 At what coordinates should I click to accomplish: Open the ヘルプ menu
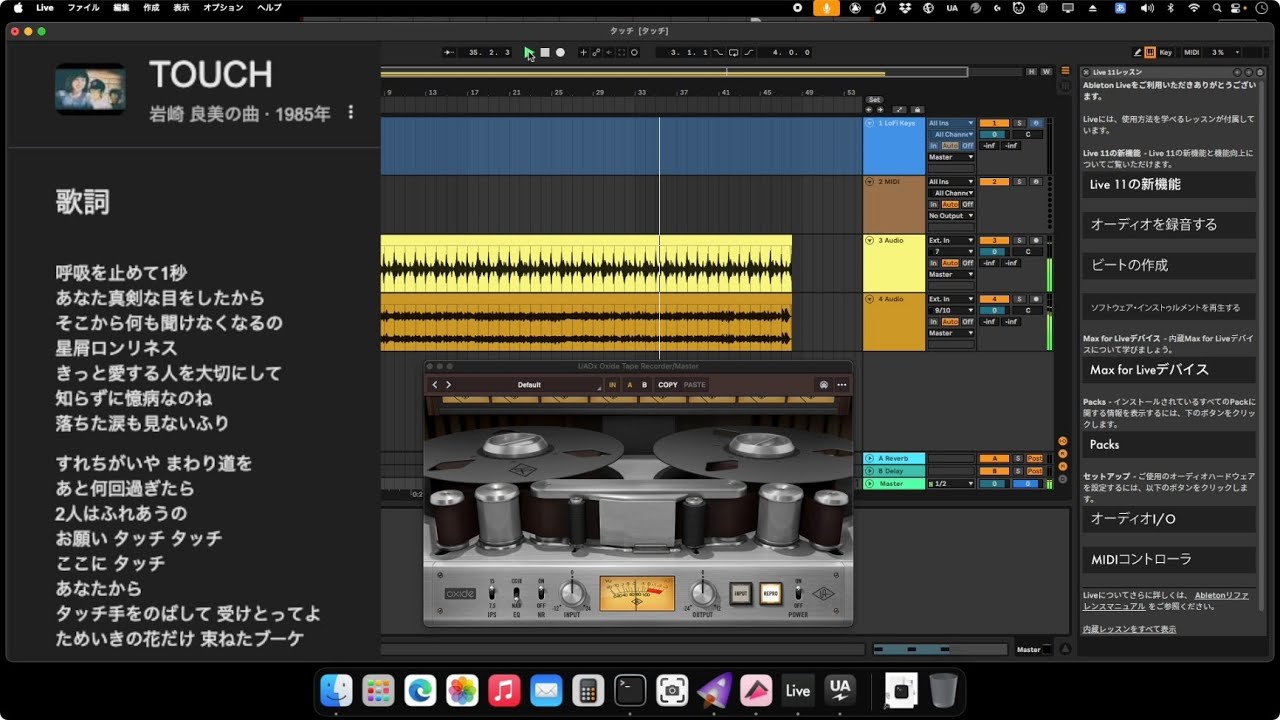coord(269,7)
